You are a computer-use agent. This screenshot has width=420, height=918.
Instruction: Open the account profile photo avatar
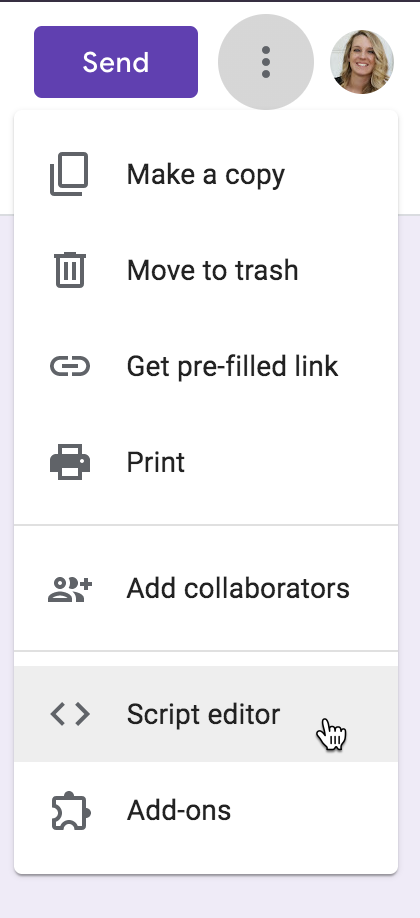click(x=362, y=62)
